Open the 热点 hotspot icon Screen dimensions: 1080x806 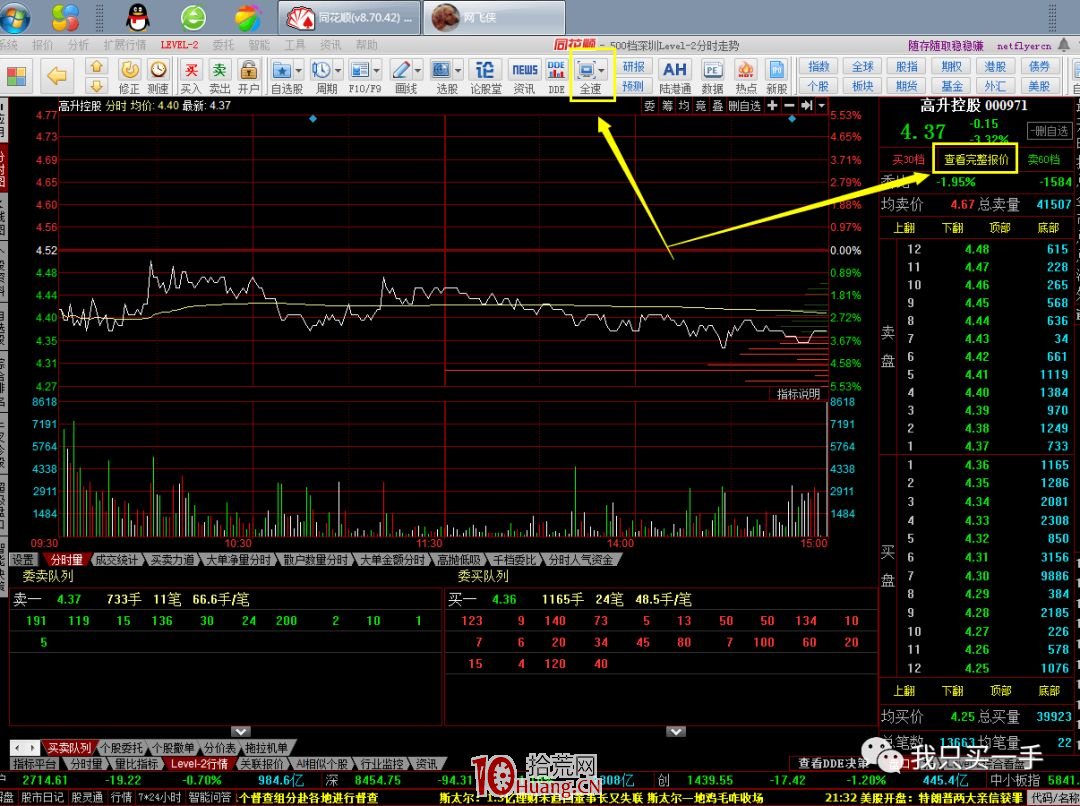[x=745, y=76]
